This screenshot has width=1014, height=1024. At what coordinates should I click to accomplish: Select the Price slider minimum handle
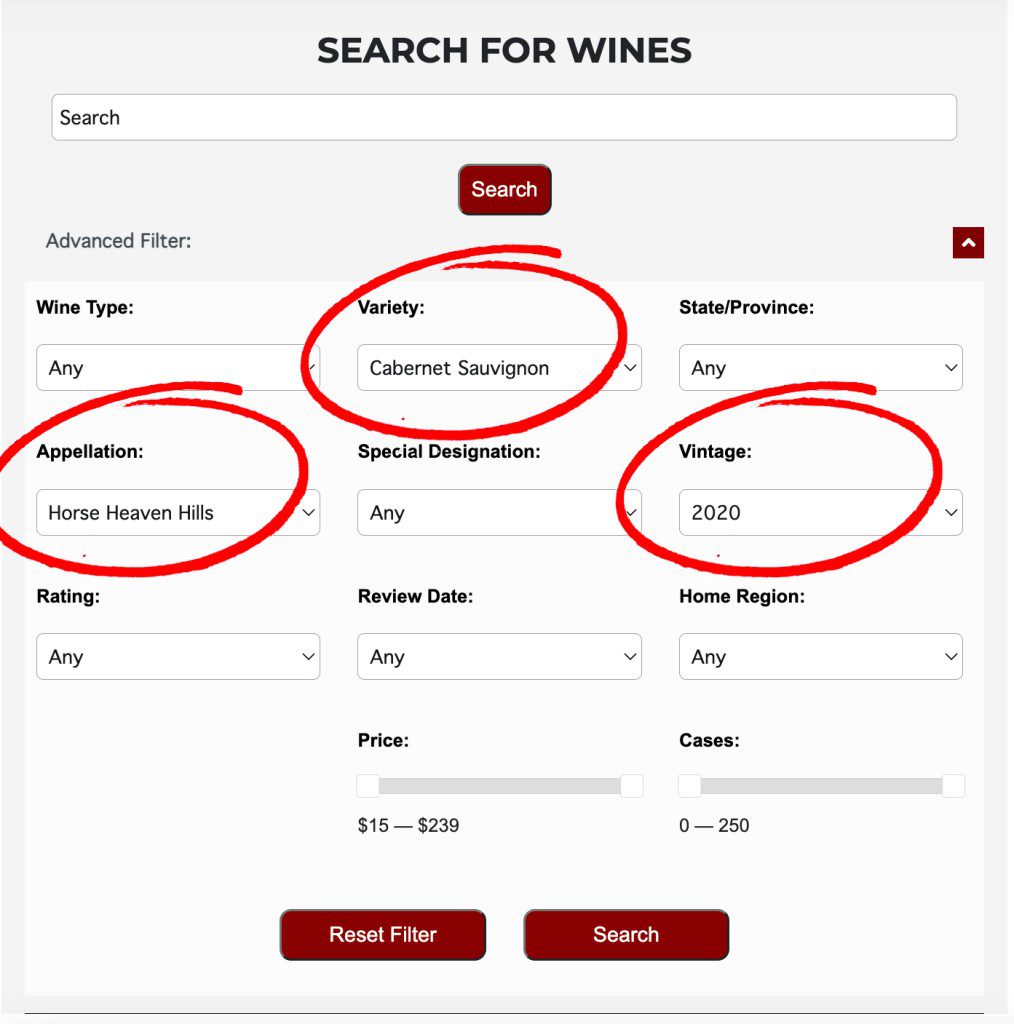click(370, 786)
